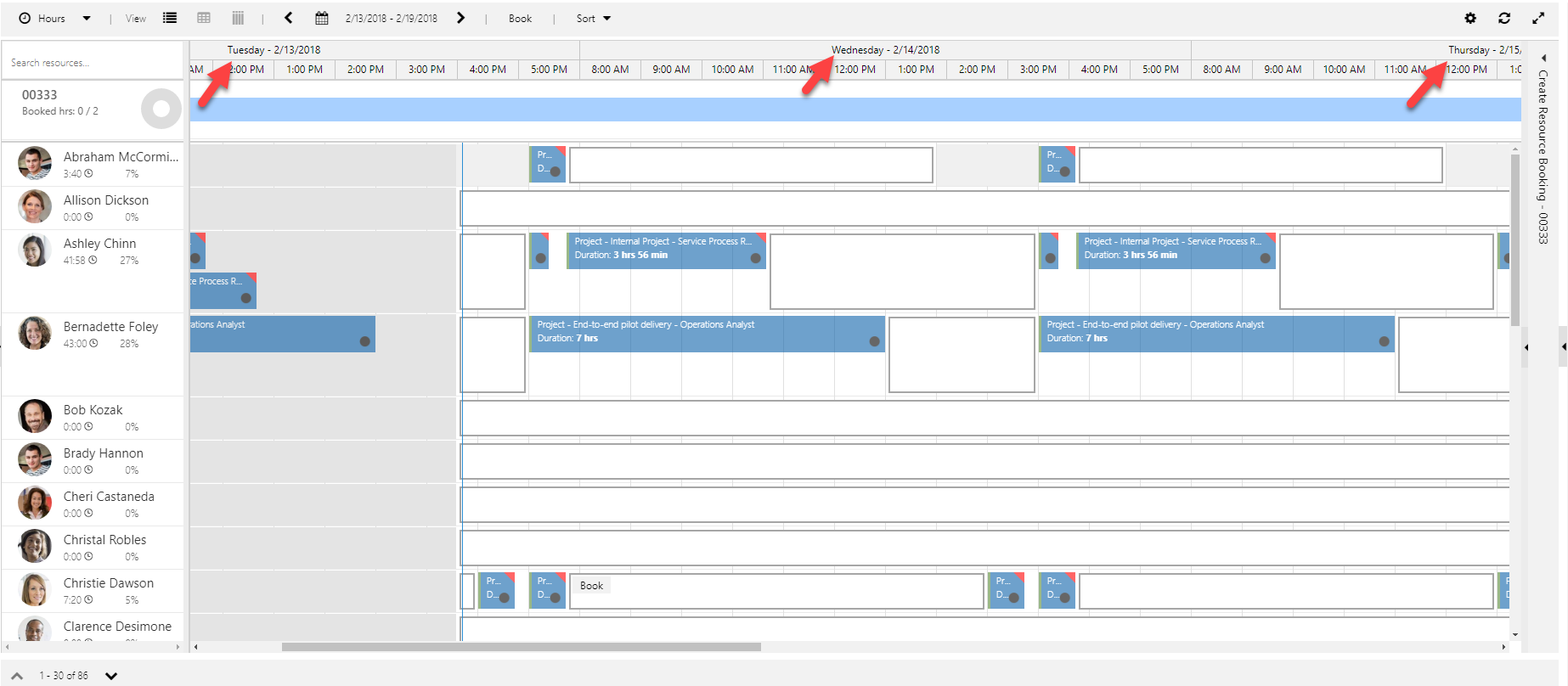Click Book in the top toolbar

(520, 18)
